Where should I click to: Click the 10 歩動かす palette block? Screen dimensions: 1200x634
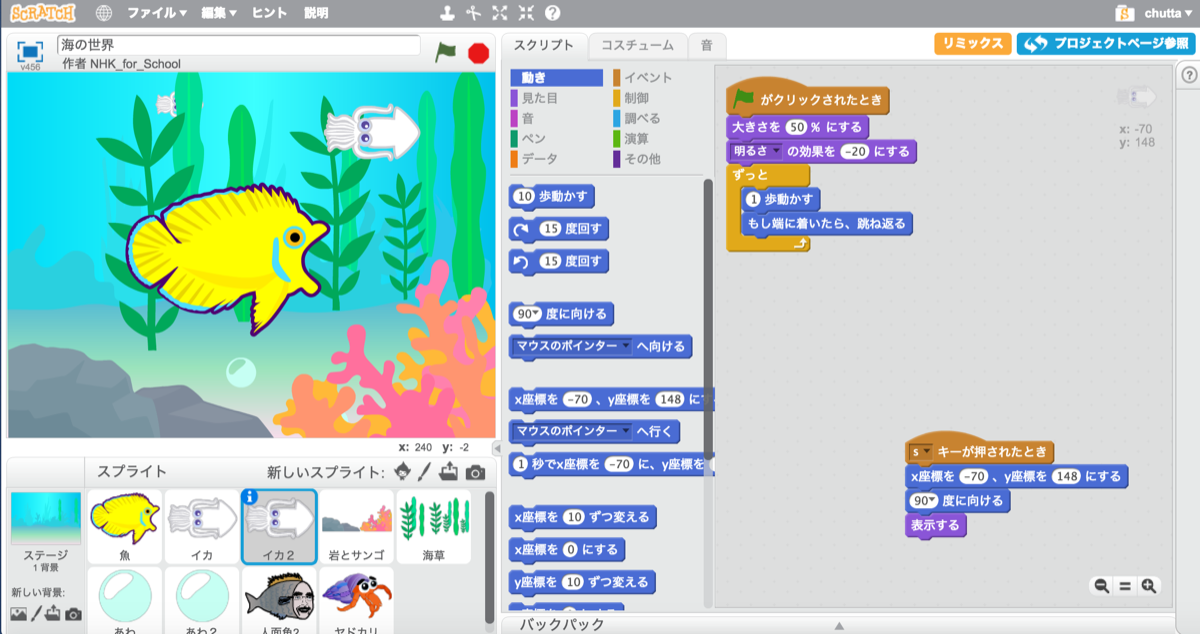[x=553, y=196]
